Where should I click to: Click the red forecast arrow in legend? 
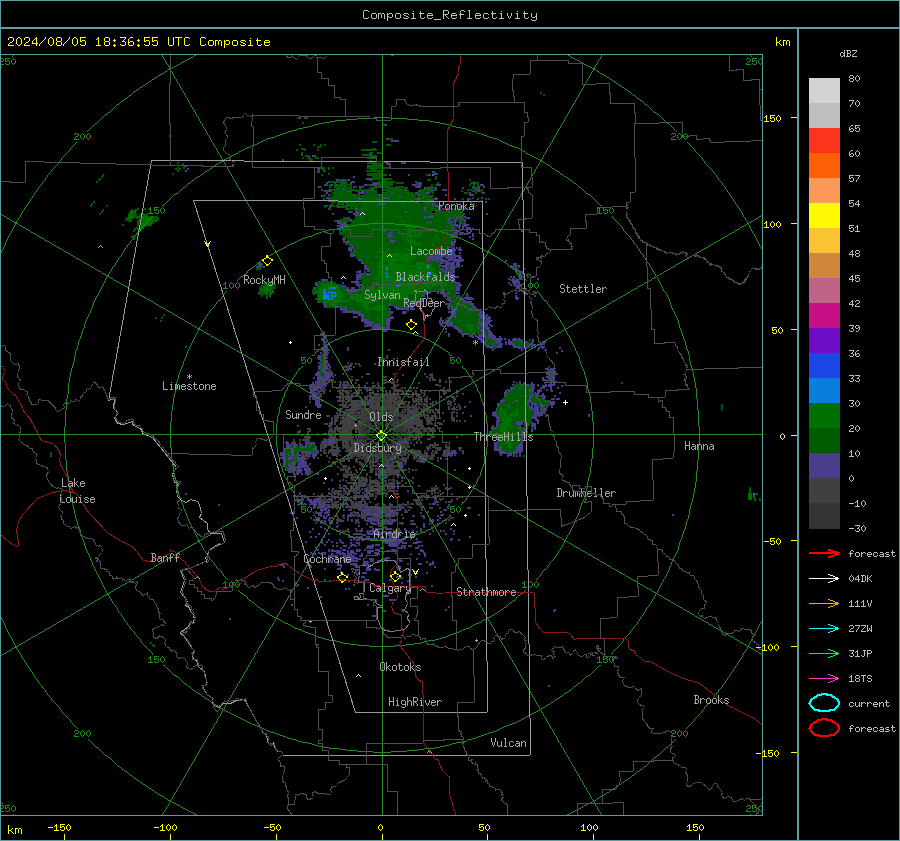point(824,553)
